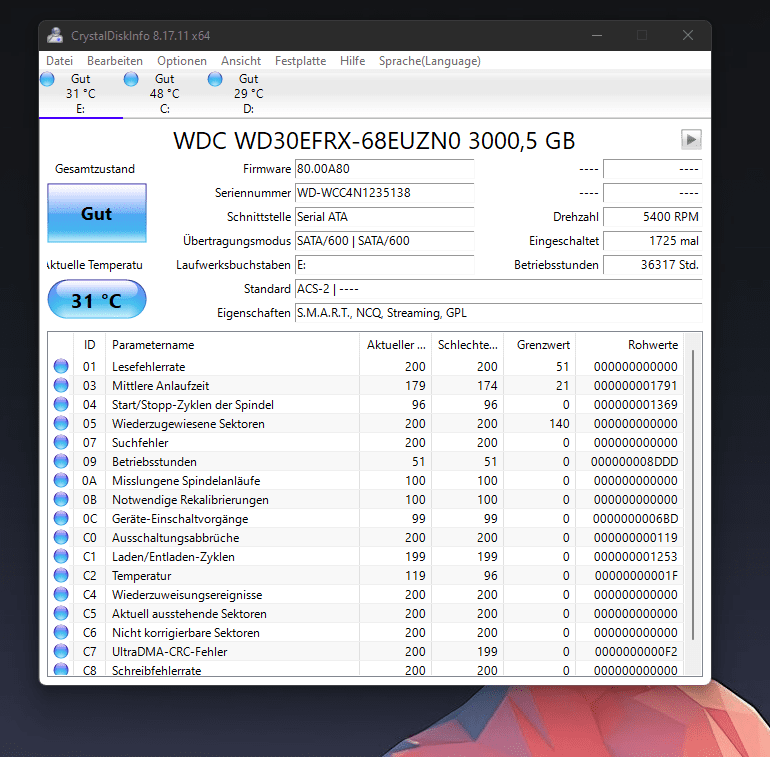The width and height of the screenshot is (770, 757).
Task: Click the SMART list vertical scrollbar
Action: [x=692, y=495]
